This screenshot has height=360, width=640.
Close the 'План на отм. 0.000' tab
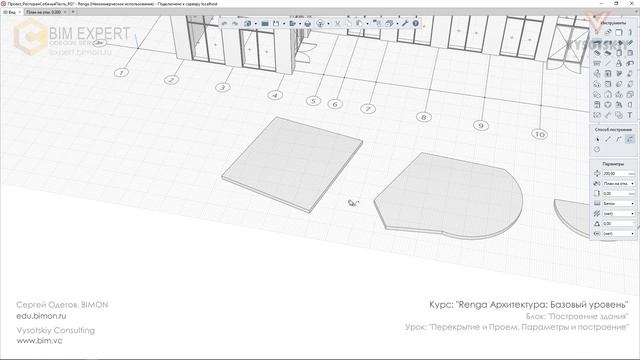pyautogui.click(x=65, y=12)
